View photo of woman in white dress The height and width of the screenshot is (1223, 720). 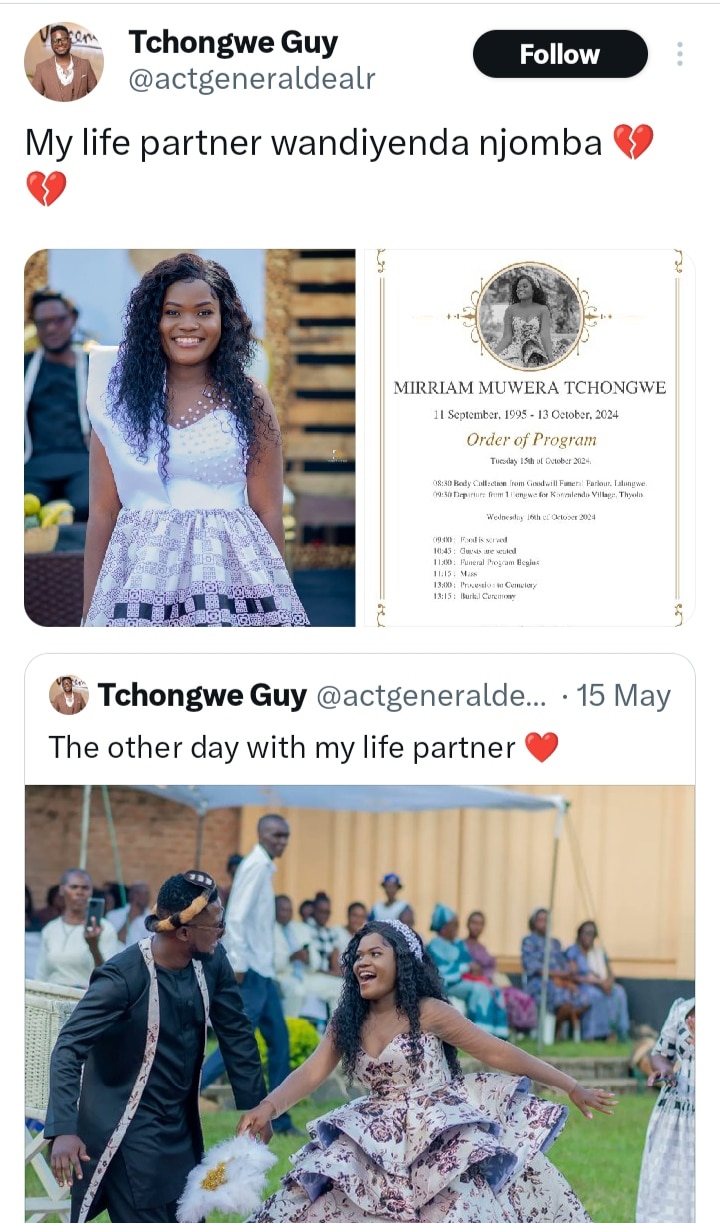[x=190, y=438]
